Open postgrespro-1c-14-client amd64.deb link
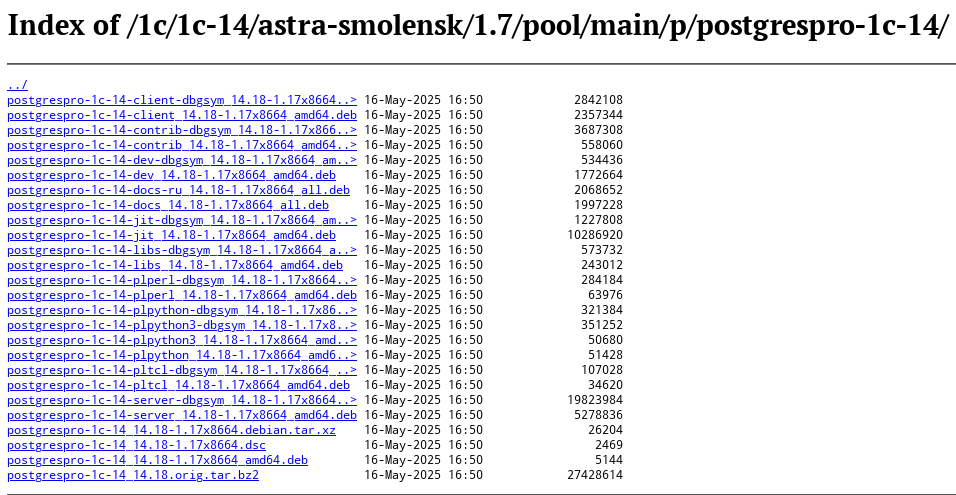 tap(182, 115)
